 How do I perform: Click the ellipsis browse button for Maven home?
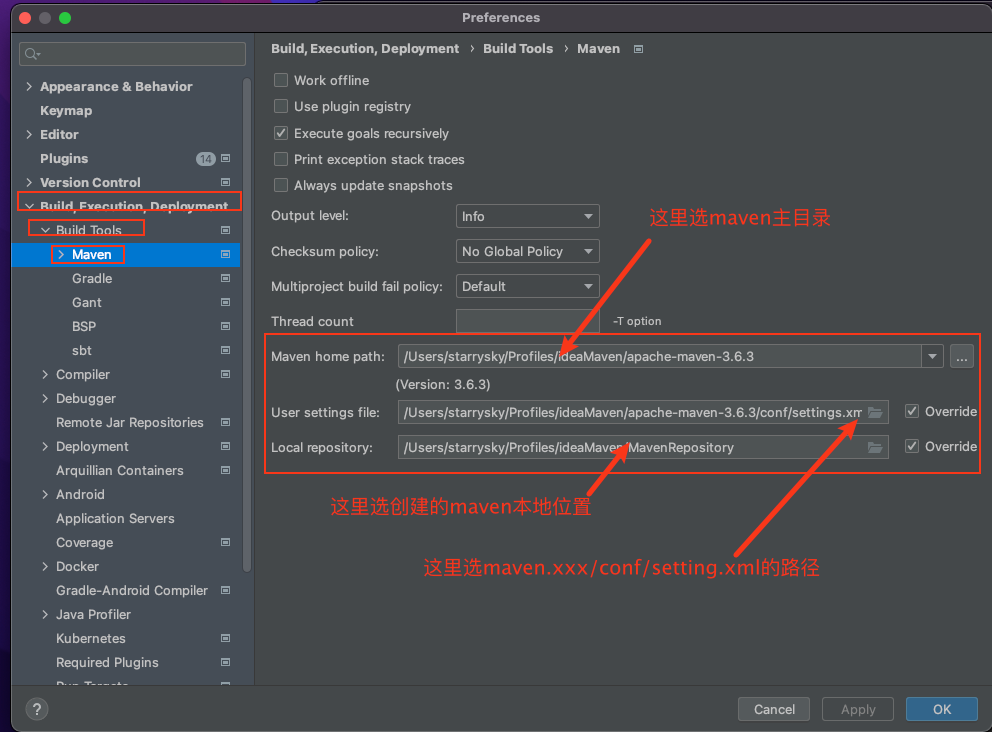[962, 356]
